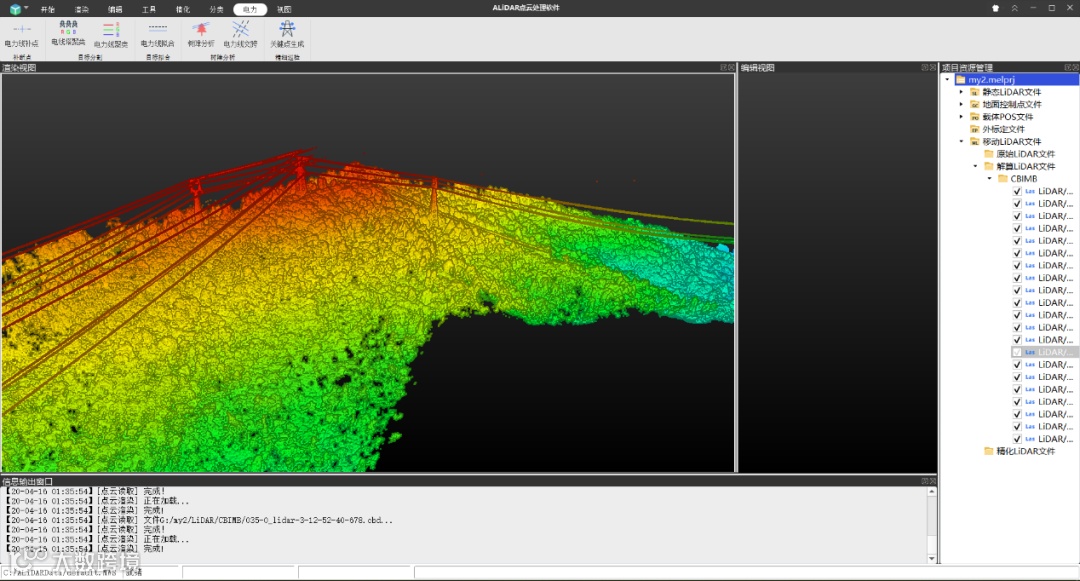Open the 电力线聚类 clustering tool
Screen dimensions: 1080x581
110,31
